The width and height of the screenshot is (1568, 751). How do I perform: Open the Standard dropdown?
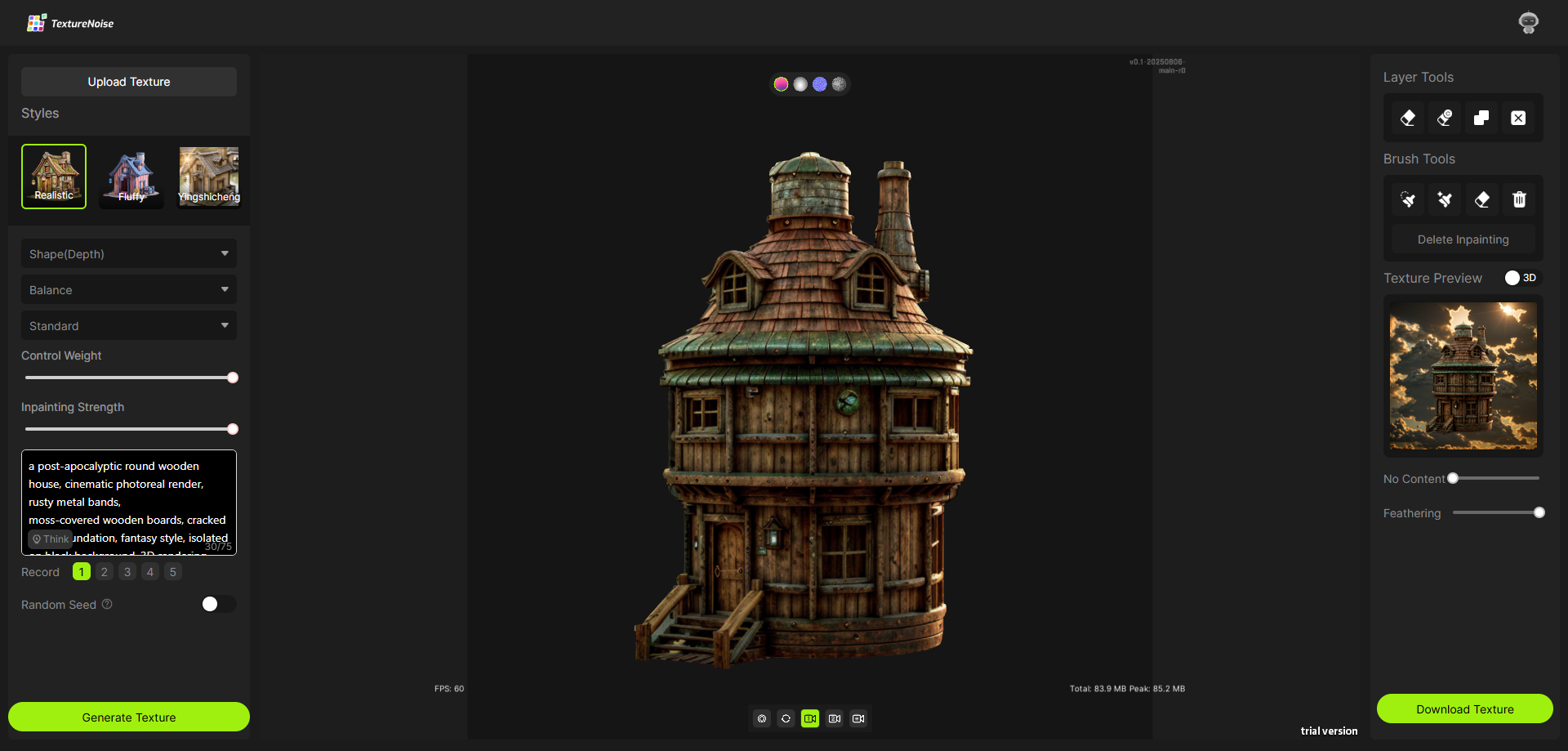(129, 326)
